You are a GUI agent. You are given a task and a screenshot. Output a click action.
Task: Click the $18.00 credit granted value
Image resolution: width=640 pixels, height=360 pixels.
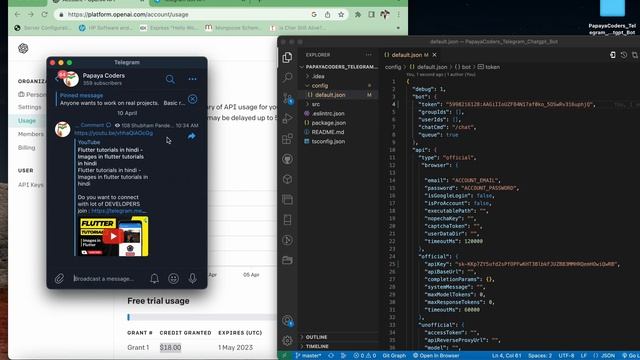pos(170,347)
